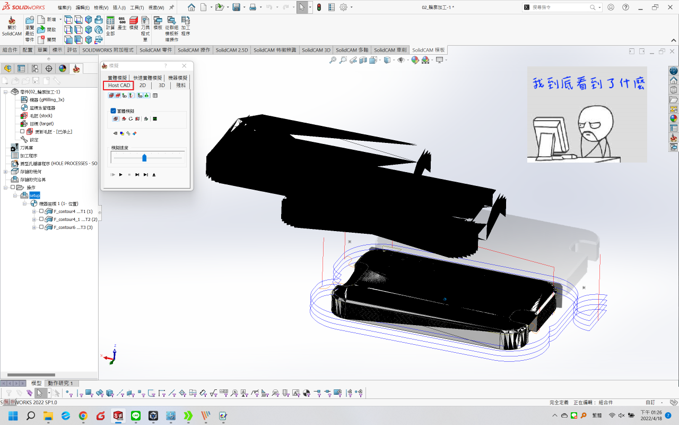The image size is (679, 425).
Task: Expand the top part tree node
Action: [x=6, y=92]
